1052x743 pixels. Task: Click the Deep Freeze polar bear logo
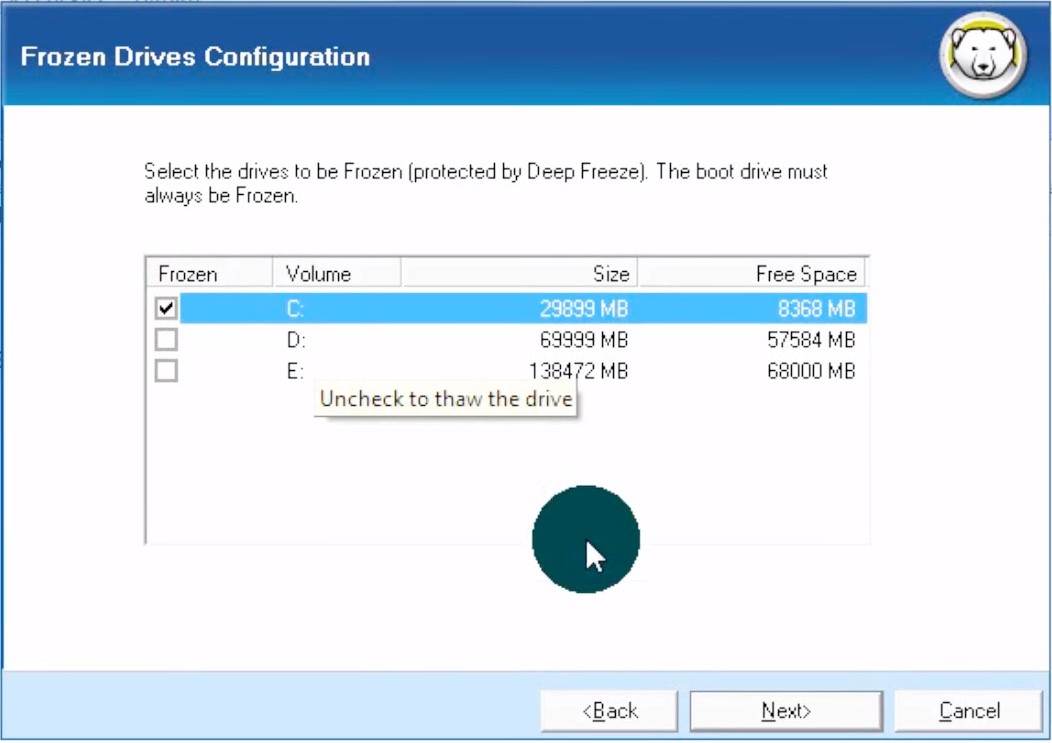(983, 55)
